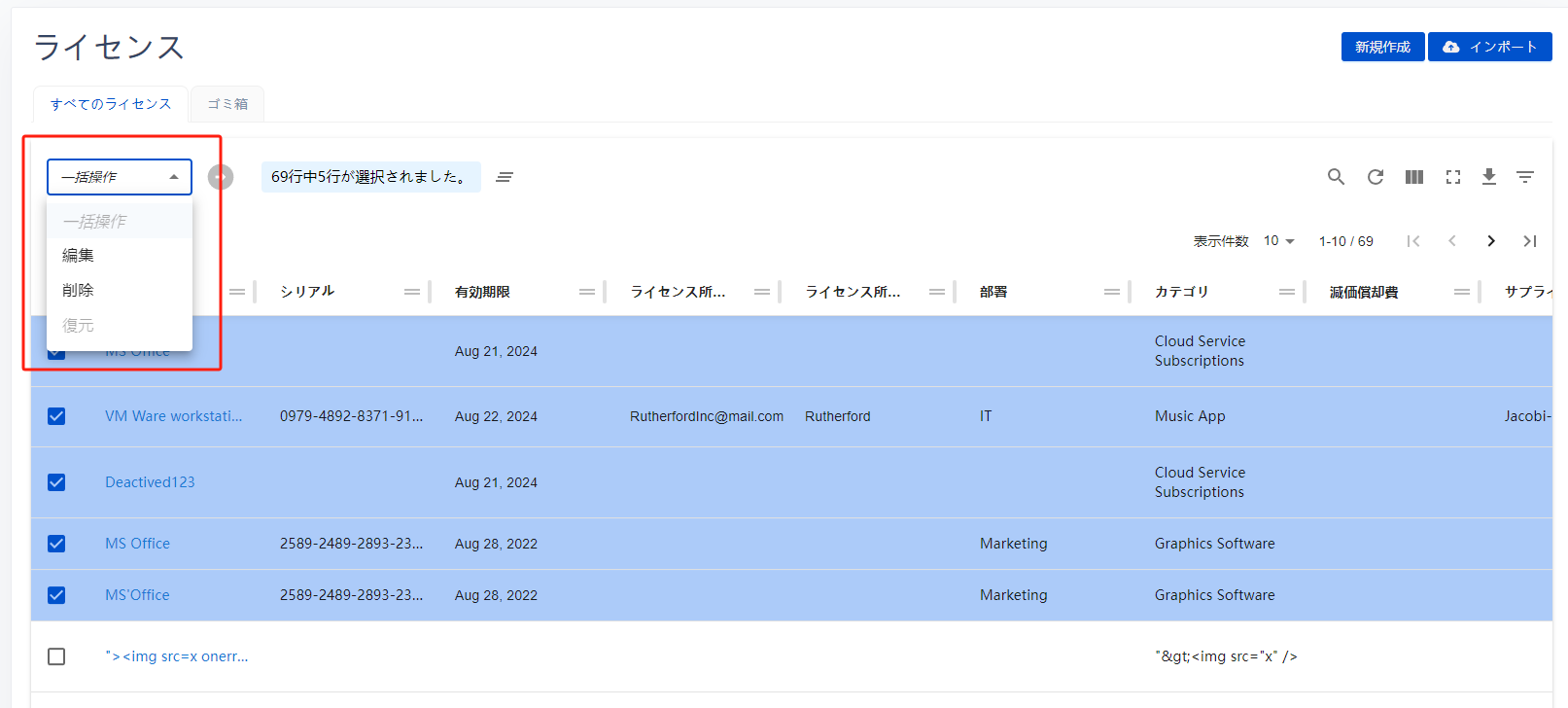The image size is (1568, 708).
Task: Click the download export icon
Action: tap(1488, 177)
